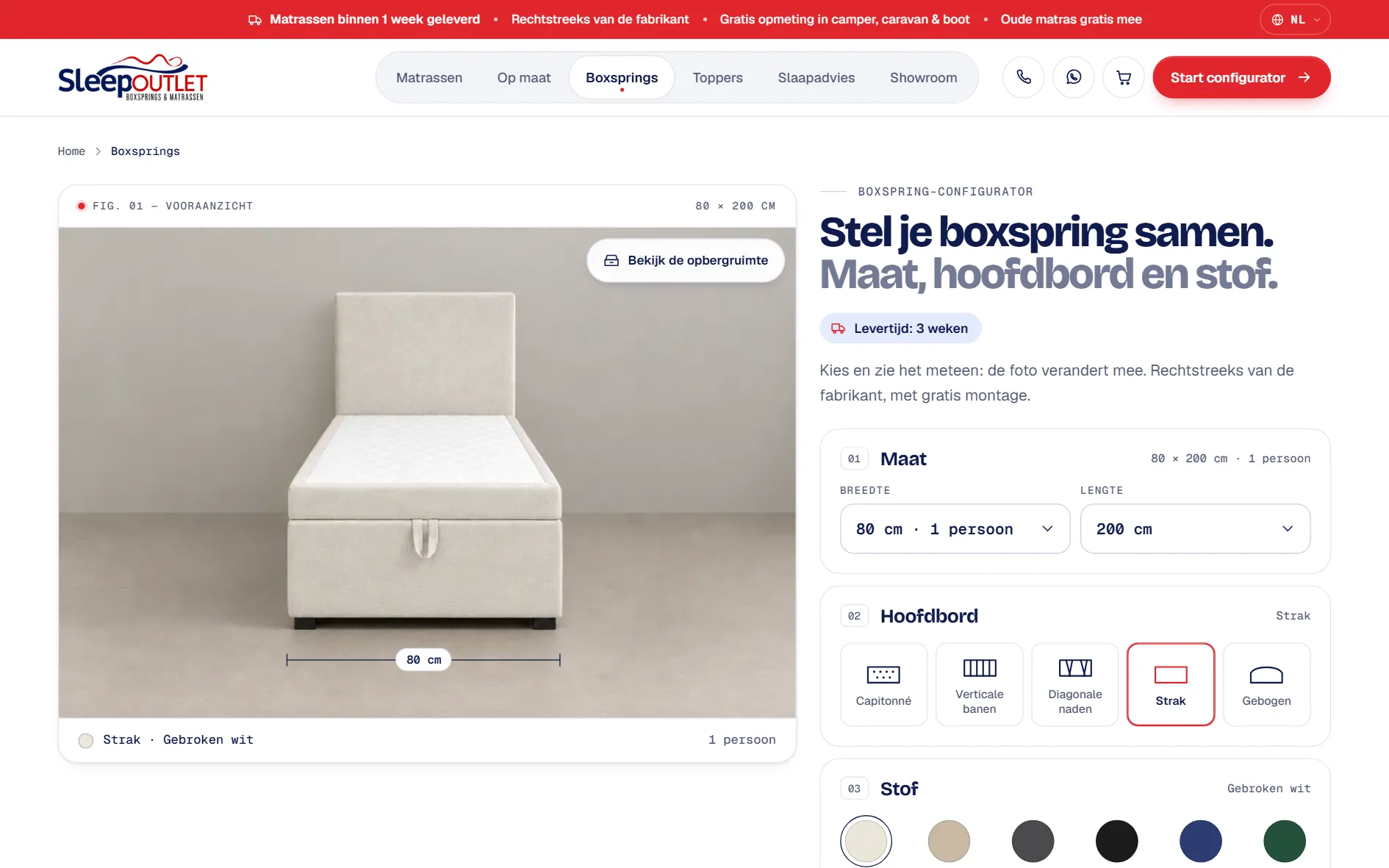Select the Gebroken wit fabric swatch
Screen dimensions: 1389x868
866,841
